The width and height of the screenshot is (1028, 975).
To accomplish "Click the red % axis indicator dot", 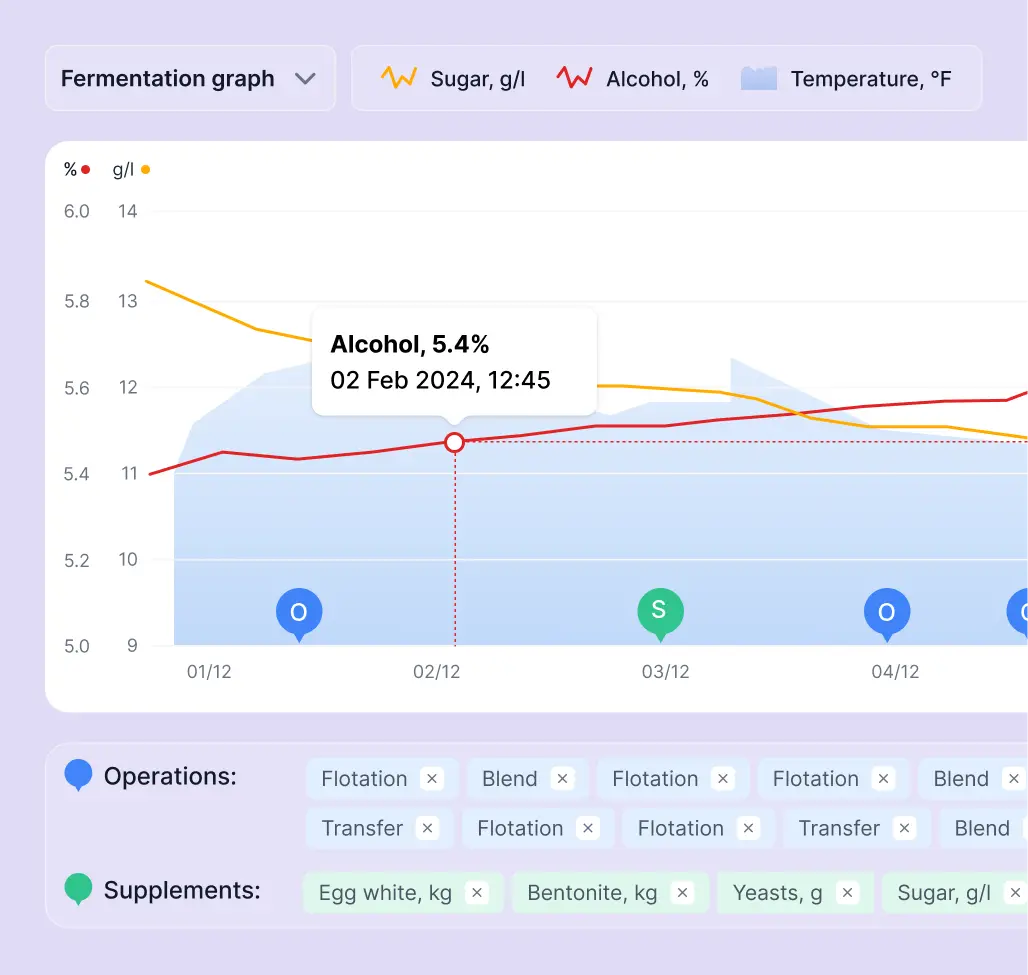I will [x=86, y=170].
